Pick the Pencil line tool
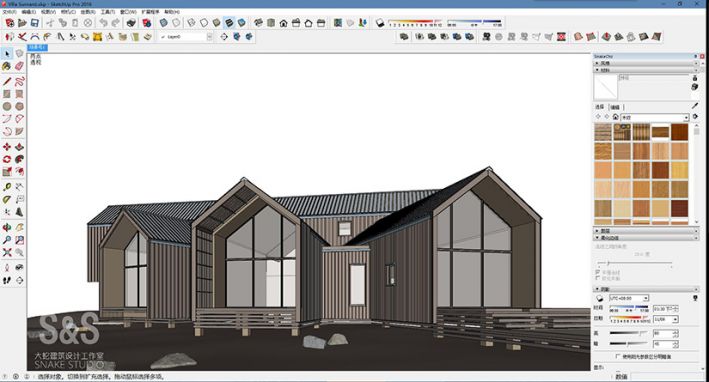Screen dimensions: 709x382 pyautogui.click(x=7, y=81)
